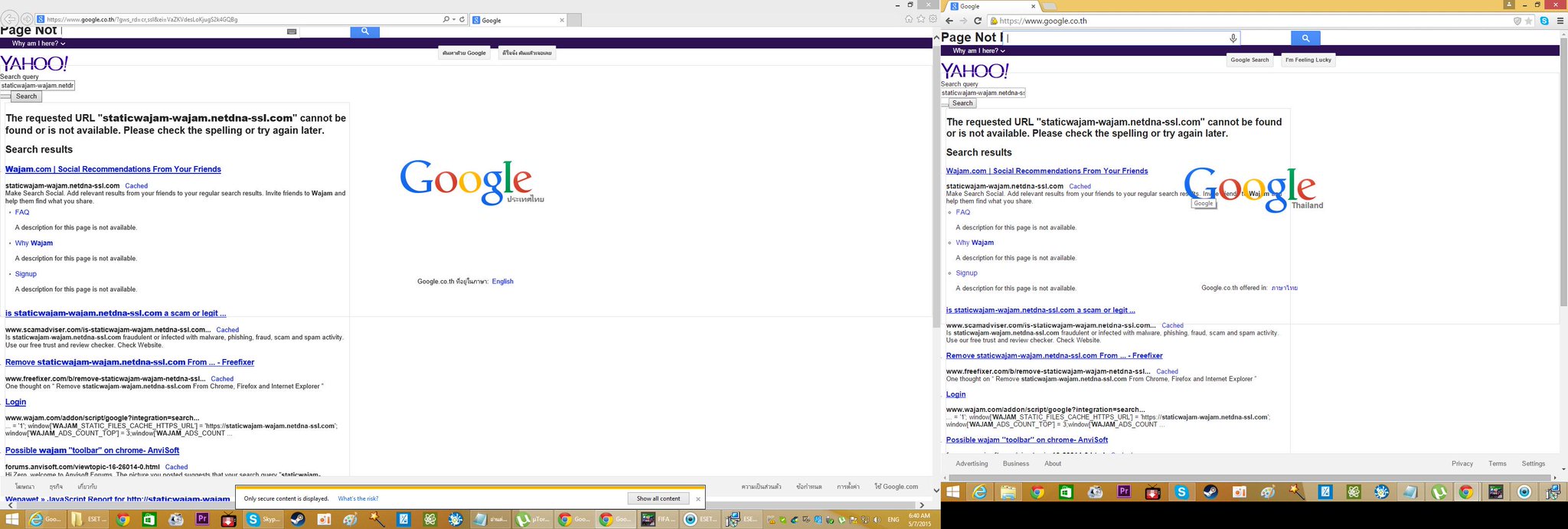Screen dimensions: 1568x529
Task: Open a new tab in Chrome
Action: tap(1049, 7)
